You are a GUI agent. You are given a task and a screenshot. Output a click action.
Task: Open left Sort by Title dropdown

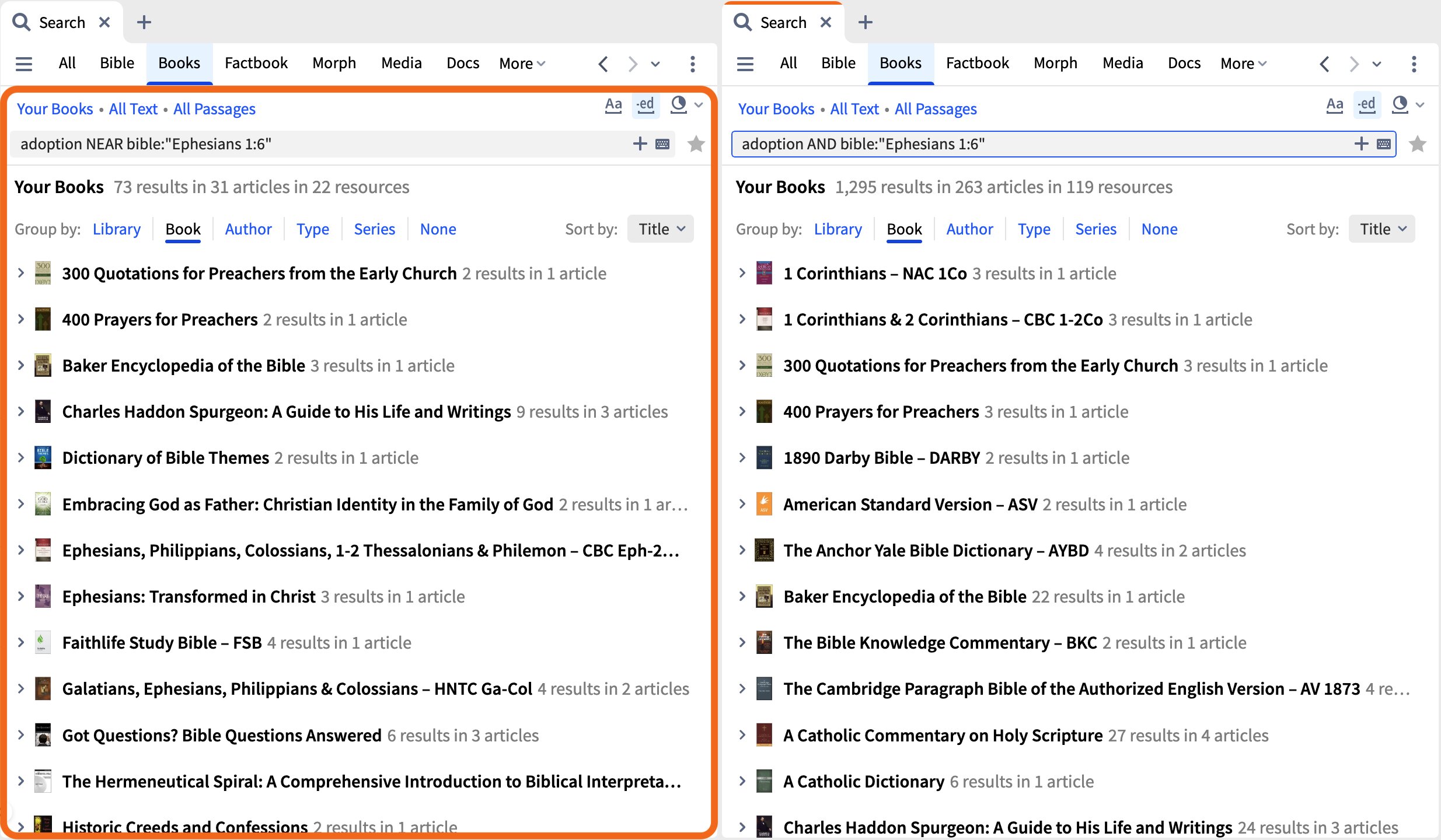[661, 229]
